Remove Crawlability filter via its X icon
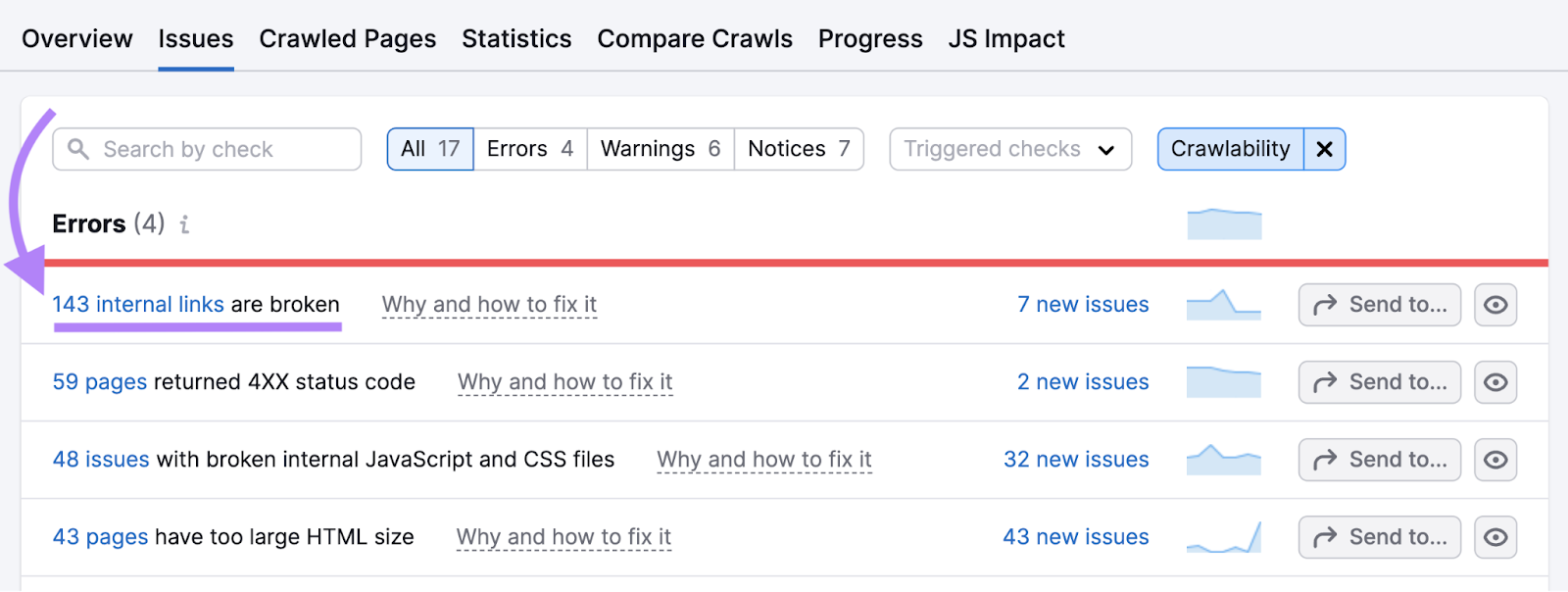Viewport: 1568px width, 592px height. pyautogui.click(x=1323, y=149)
